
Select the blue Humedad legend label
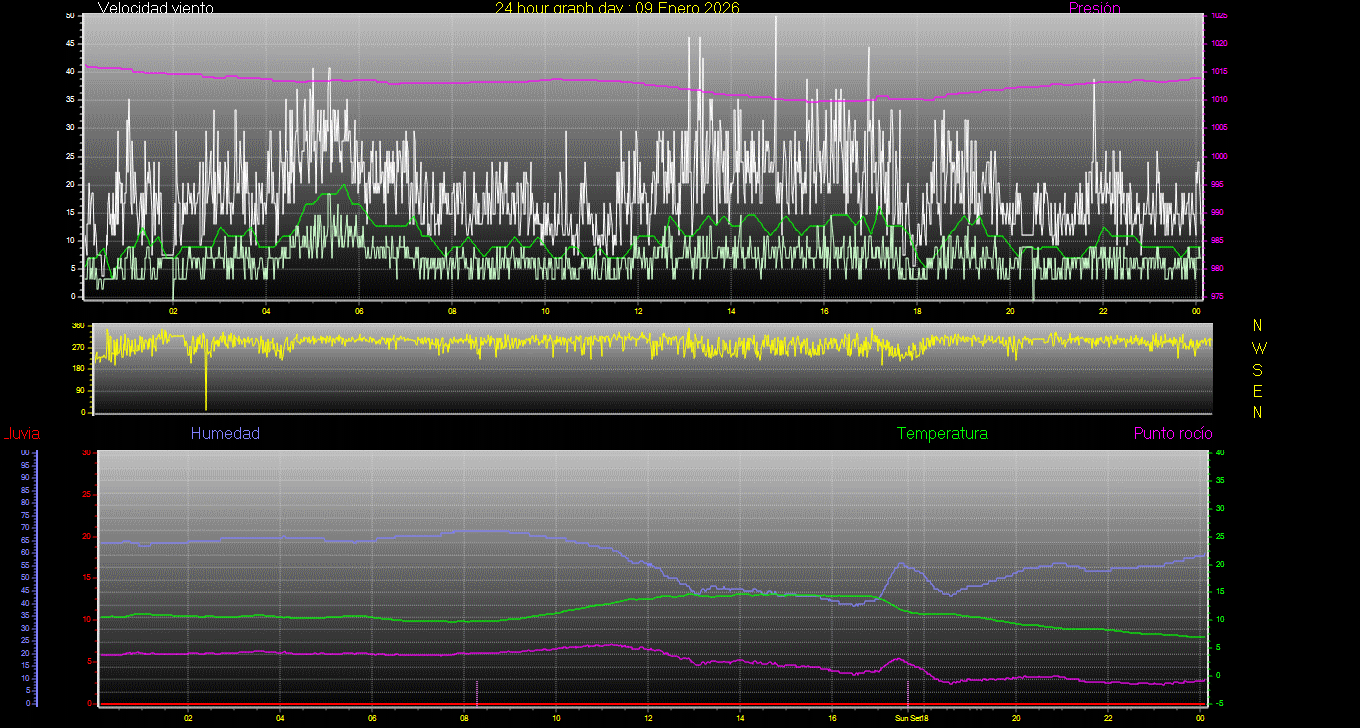point(225,434)
